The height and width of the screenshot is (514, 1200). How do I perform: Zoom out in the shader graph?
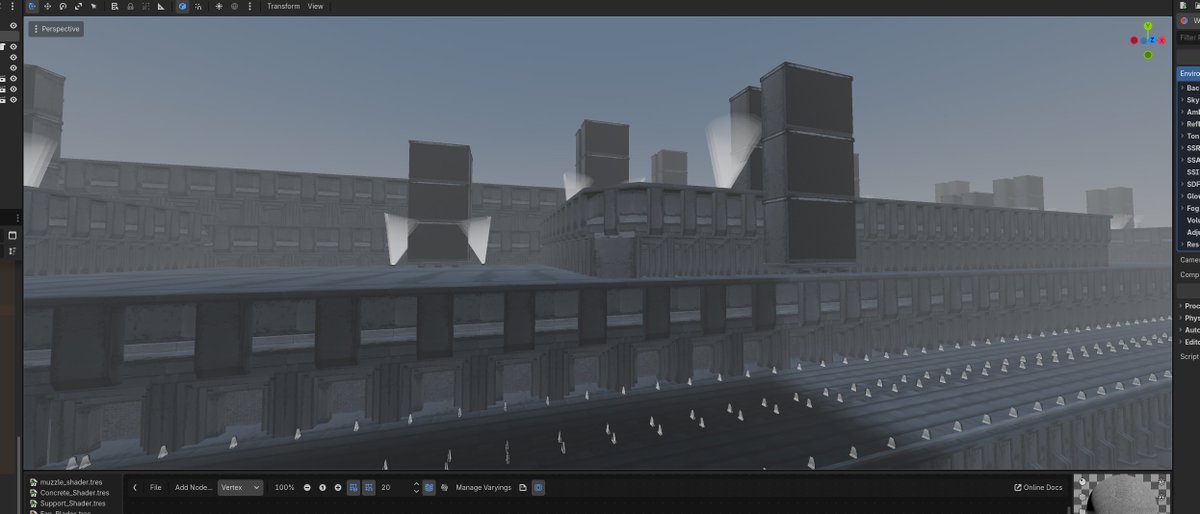(307, 487)
